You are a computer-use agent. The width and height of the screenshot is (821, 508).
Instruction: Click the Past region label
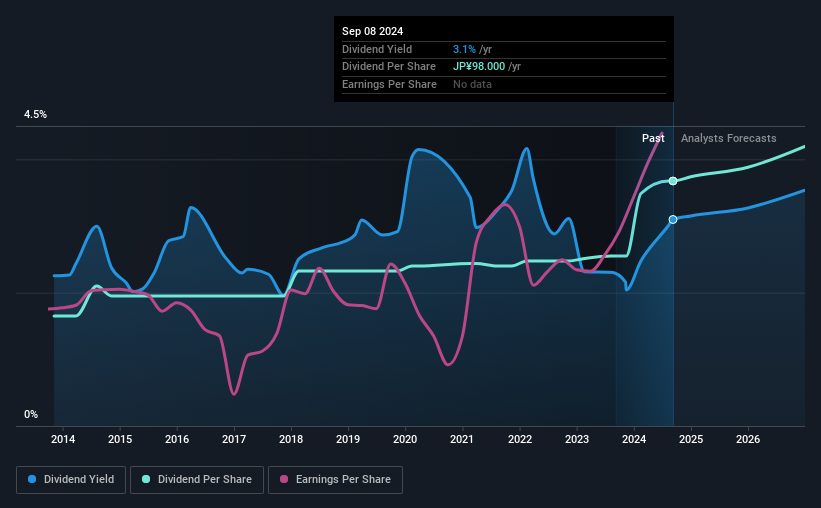[653, 138]
